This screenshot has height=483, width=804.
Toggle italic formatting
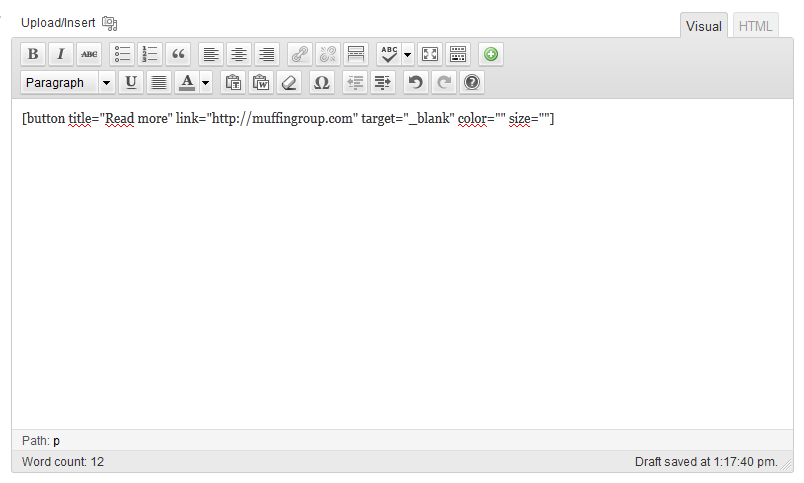click(61, 54)
